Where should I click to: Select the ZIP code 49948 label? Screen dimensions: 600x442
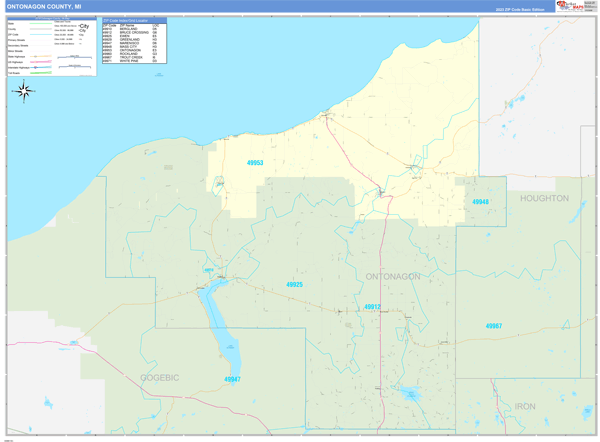[x=480, y=202]
